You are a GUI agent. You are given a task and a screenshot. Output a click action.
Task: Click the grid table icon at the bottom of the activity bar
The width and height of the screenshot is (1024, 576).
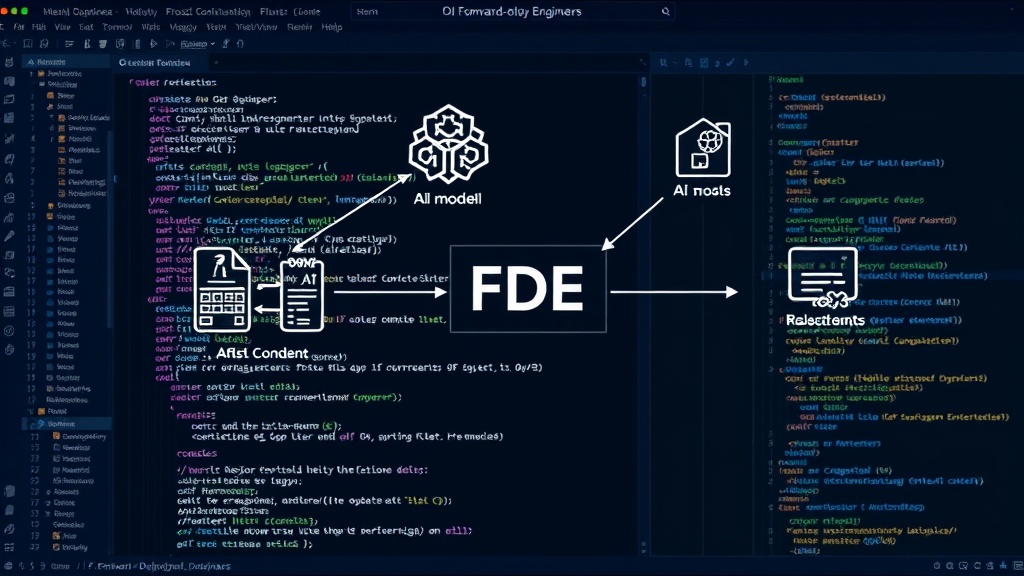click(x=9, y=547)
